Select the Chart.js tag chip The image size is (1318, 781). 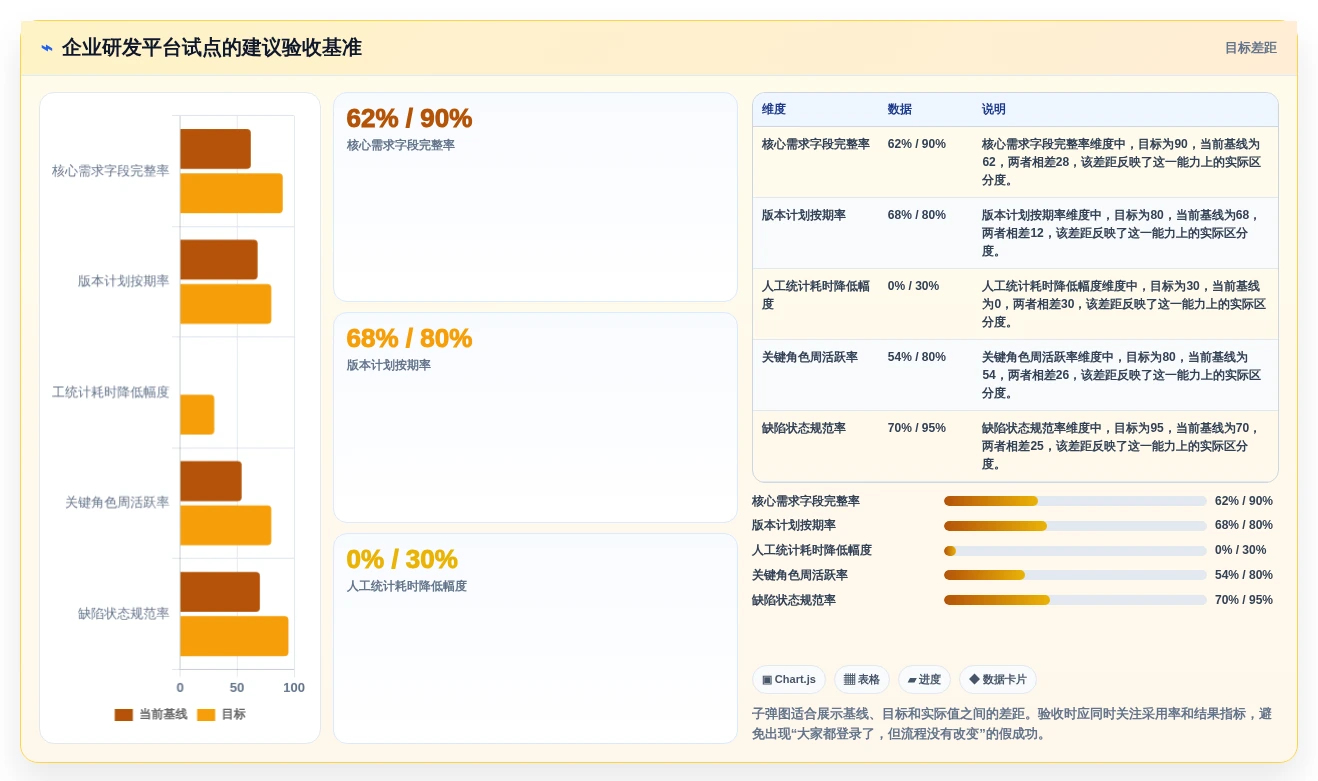tap(788, 679)
